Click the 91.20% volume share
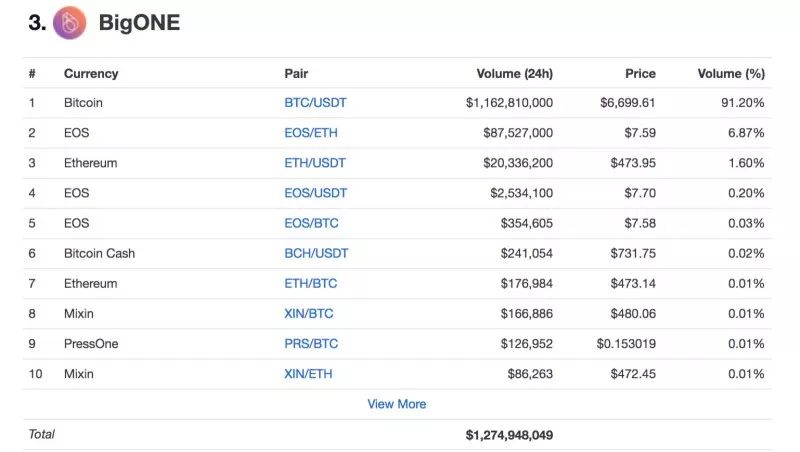 point(743,103)
